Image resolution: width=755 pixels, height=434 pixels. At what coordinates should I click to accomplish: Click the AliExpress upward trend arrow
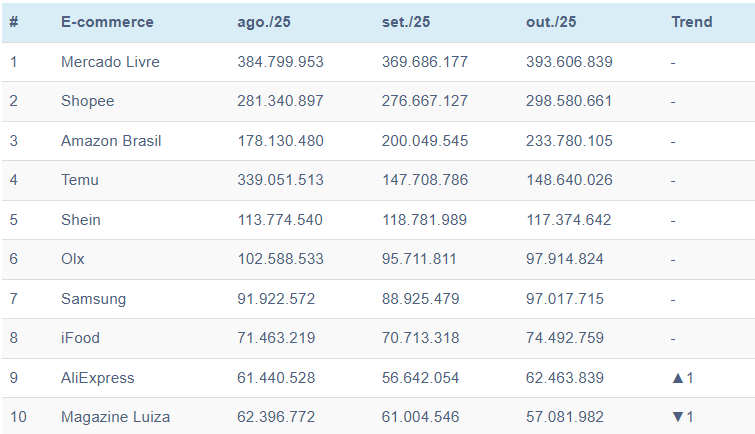pos(678,378)
